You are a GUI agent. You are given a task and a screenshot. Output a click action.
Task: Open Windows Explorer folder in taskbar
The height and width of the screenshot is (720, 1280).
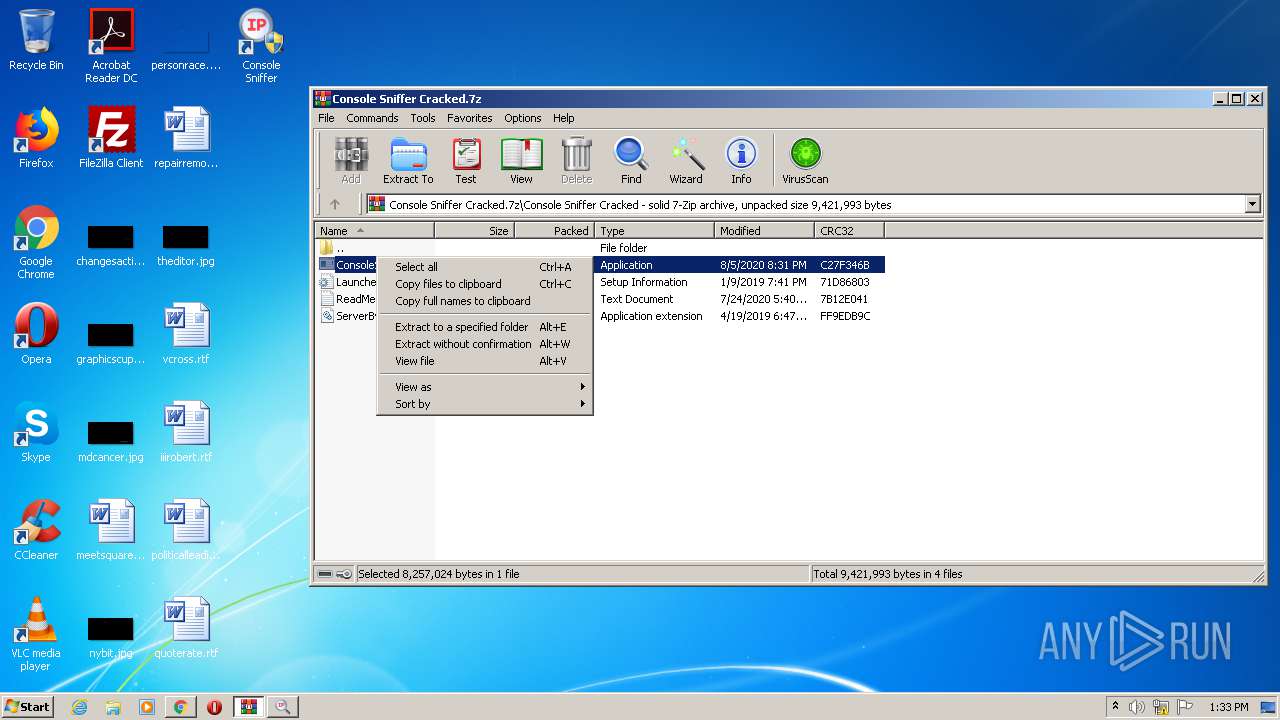pyautogui.click(x=113, y=707)
